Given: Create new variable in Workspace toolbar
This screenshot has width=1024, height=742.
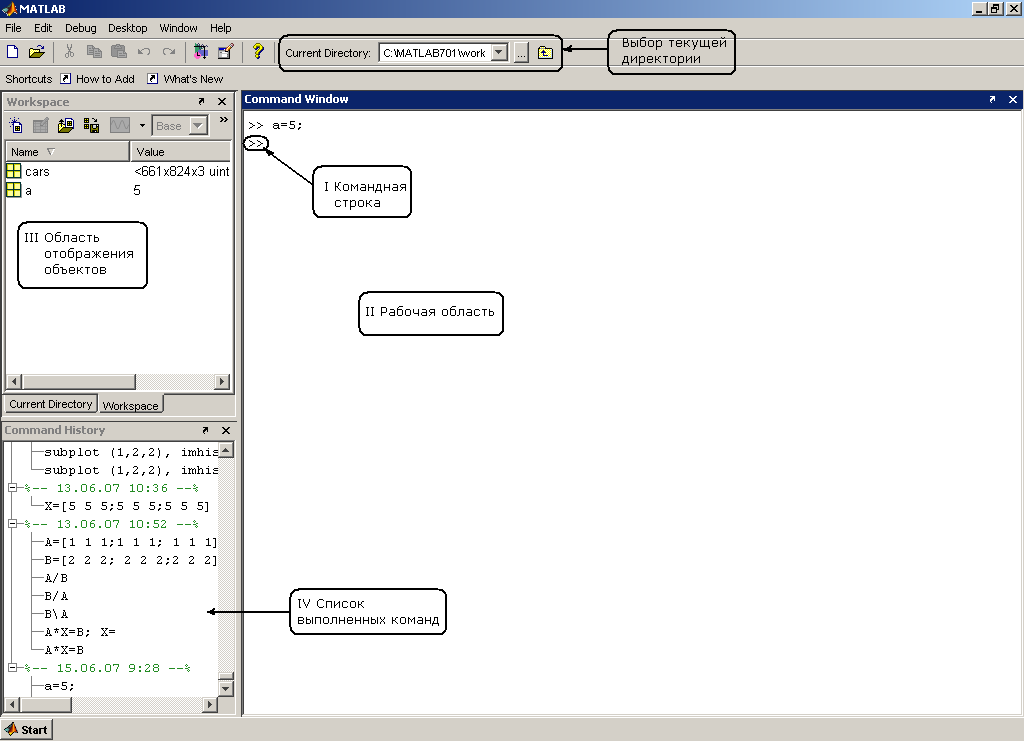Looking at the screenshot, I should click(x=16, y=125).
